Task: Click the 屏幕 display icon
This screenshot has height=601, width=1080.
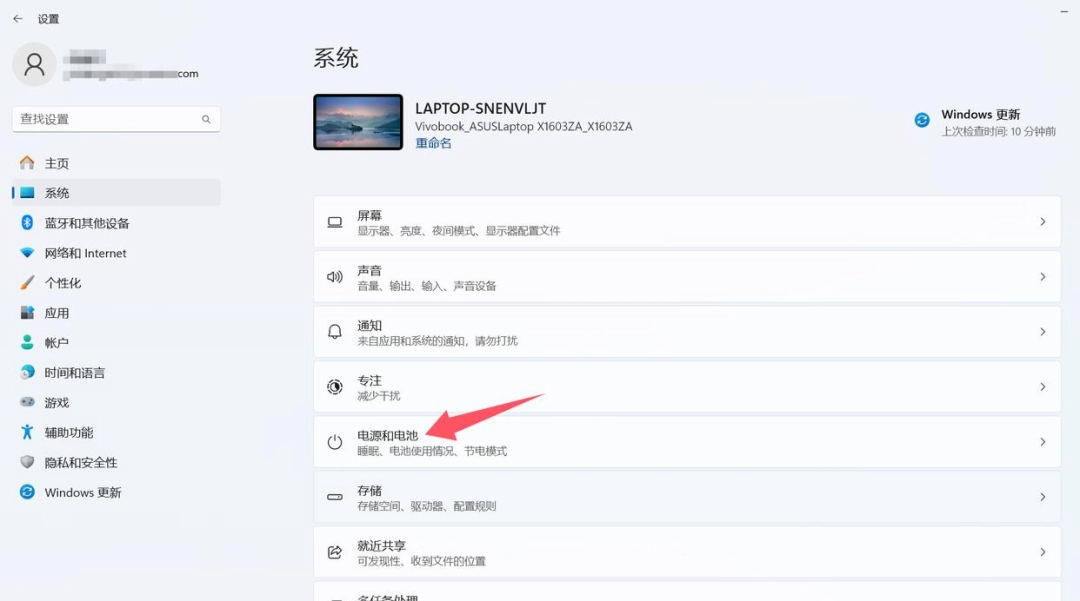Action: pos(335,222)
